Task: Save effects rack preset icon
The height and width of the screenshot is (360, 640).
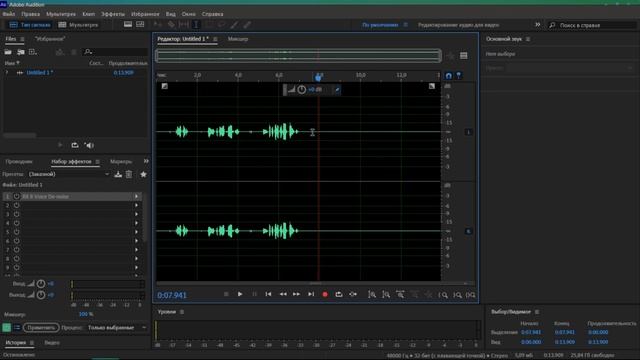Action: click(118, 174)
